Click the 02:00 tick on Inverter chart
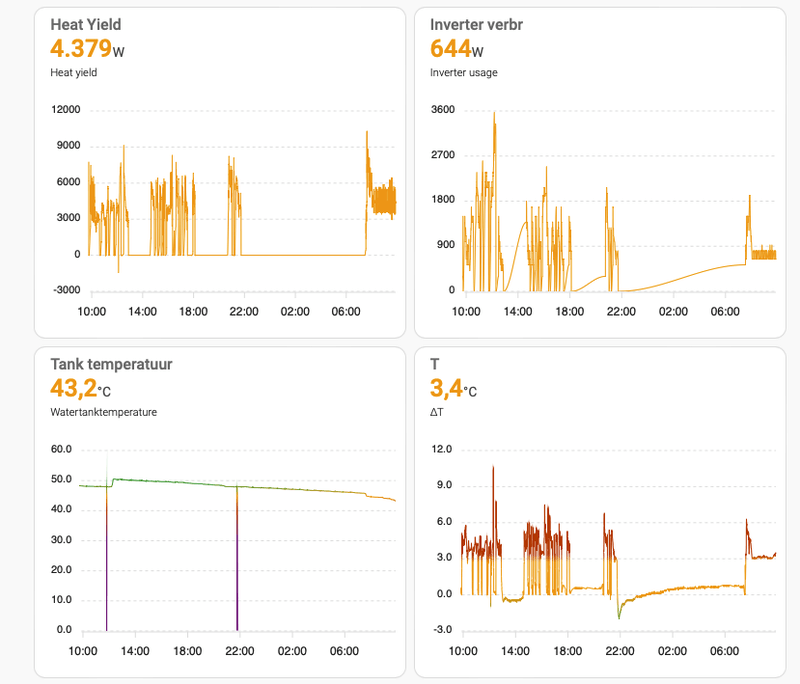Image resolution: width=800 pixels, height=684 pixels. click(673, 311)
